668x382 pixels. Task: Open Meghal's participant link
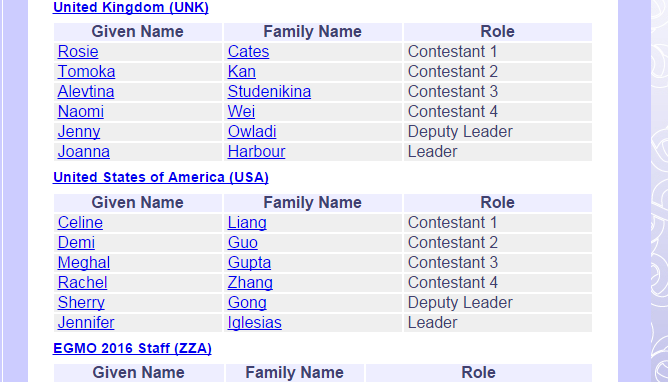(x=84, y=263)
